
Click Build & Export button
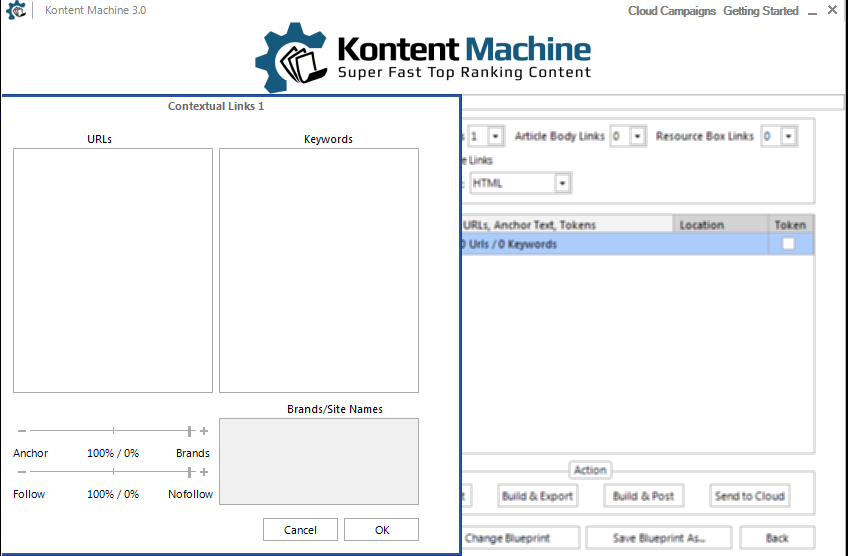pos(537,496)
